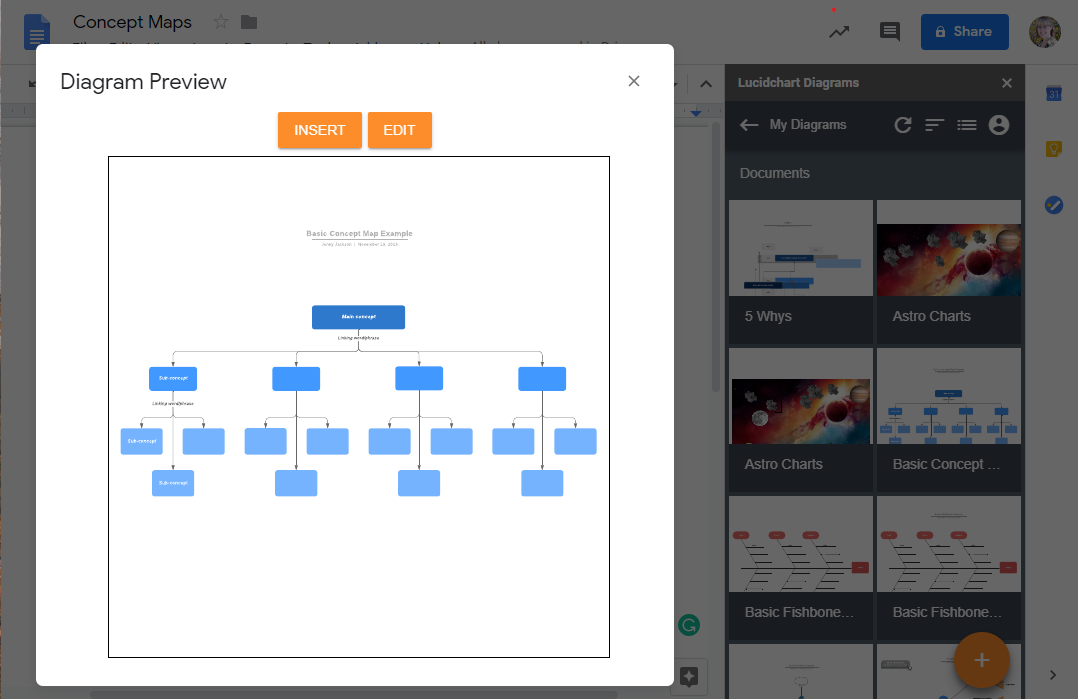
Task: Click the Share button
Action: pyautogui.click(x=964, y=31)
